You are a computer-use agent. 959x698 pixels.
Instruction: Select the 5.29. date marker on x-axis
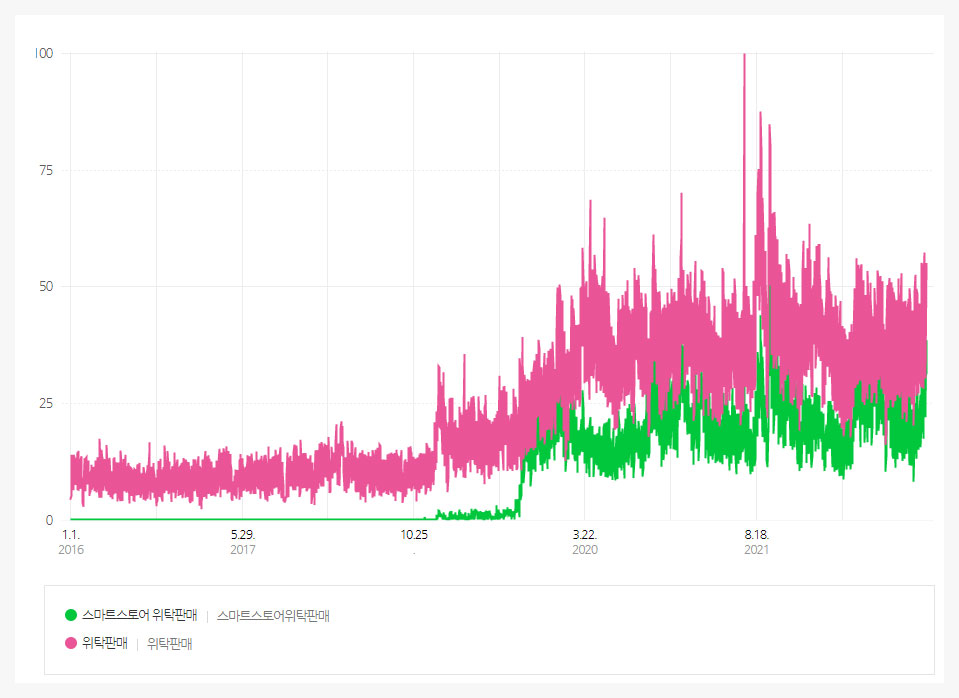pyautogui.click(x=242, y=535)
